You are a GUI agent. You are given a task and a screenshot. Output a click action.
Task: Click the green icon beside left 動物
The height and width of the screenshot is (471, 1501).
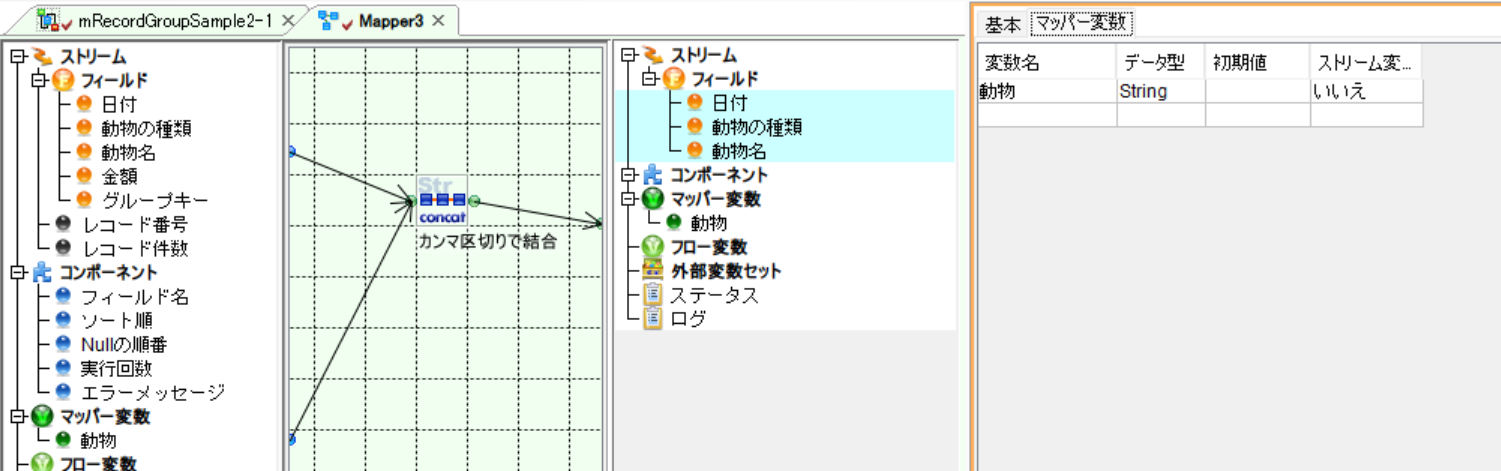pos(64,440)
